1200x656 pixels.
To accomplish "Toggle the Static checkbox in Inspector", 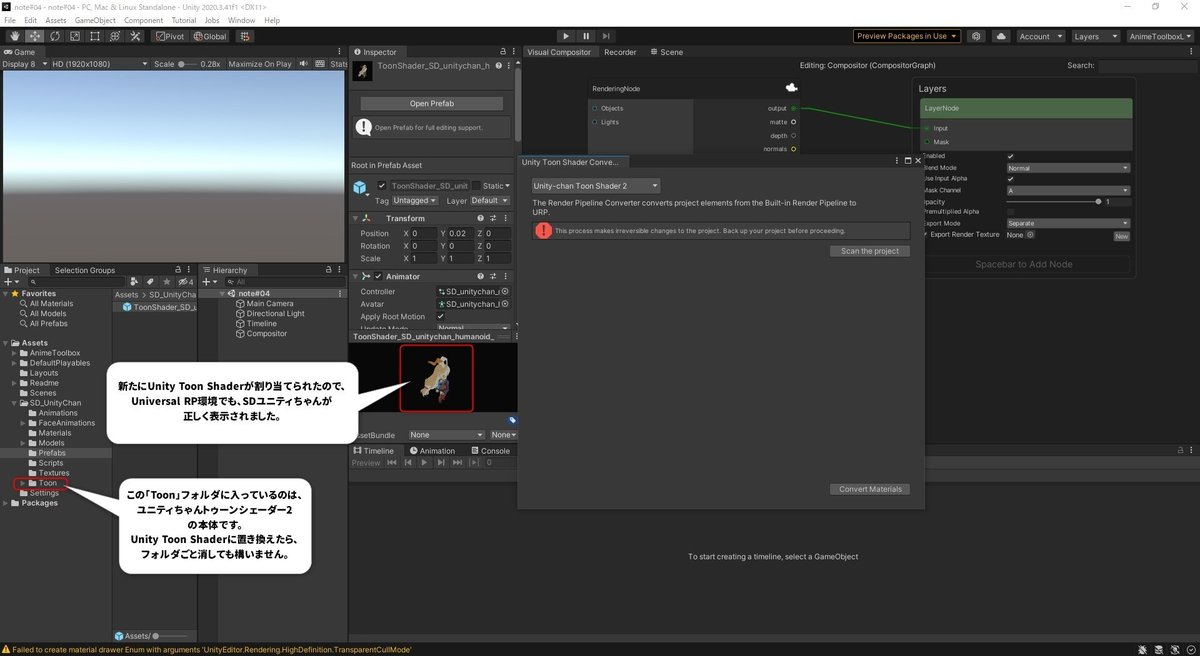I will [x=476, y=185].
